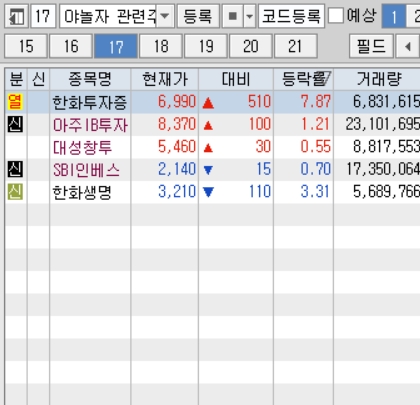The height and width of the screenshot is (405, 420).
Task: Select the active group tab 17
Action: tap(116, 46)
